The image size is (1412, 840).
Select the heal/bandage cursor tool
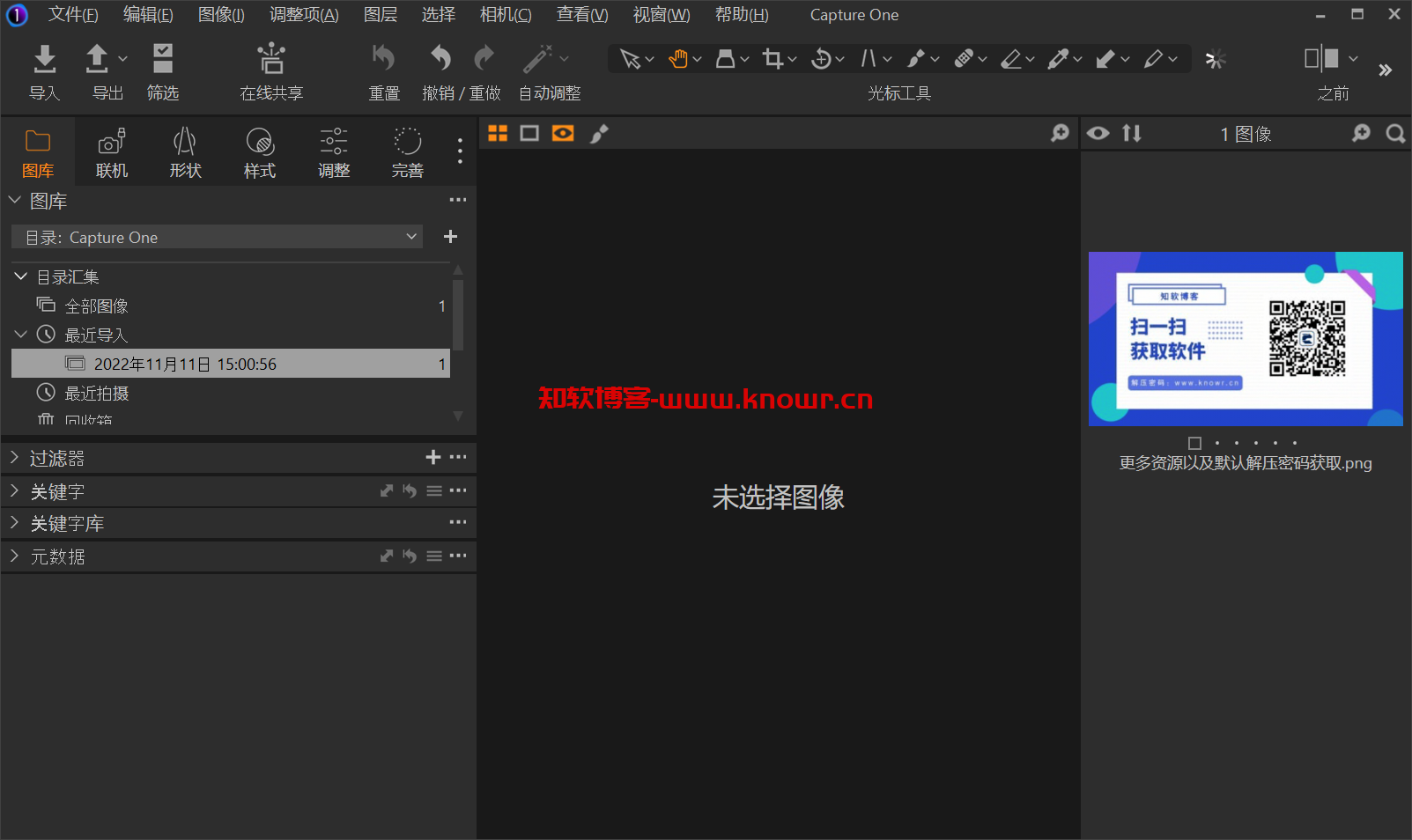964,59
